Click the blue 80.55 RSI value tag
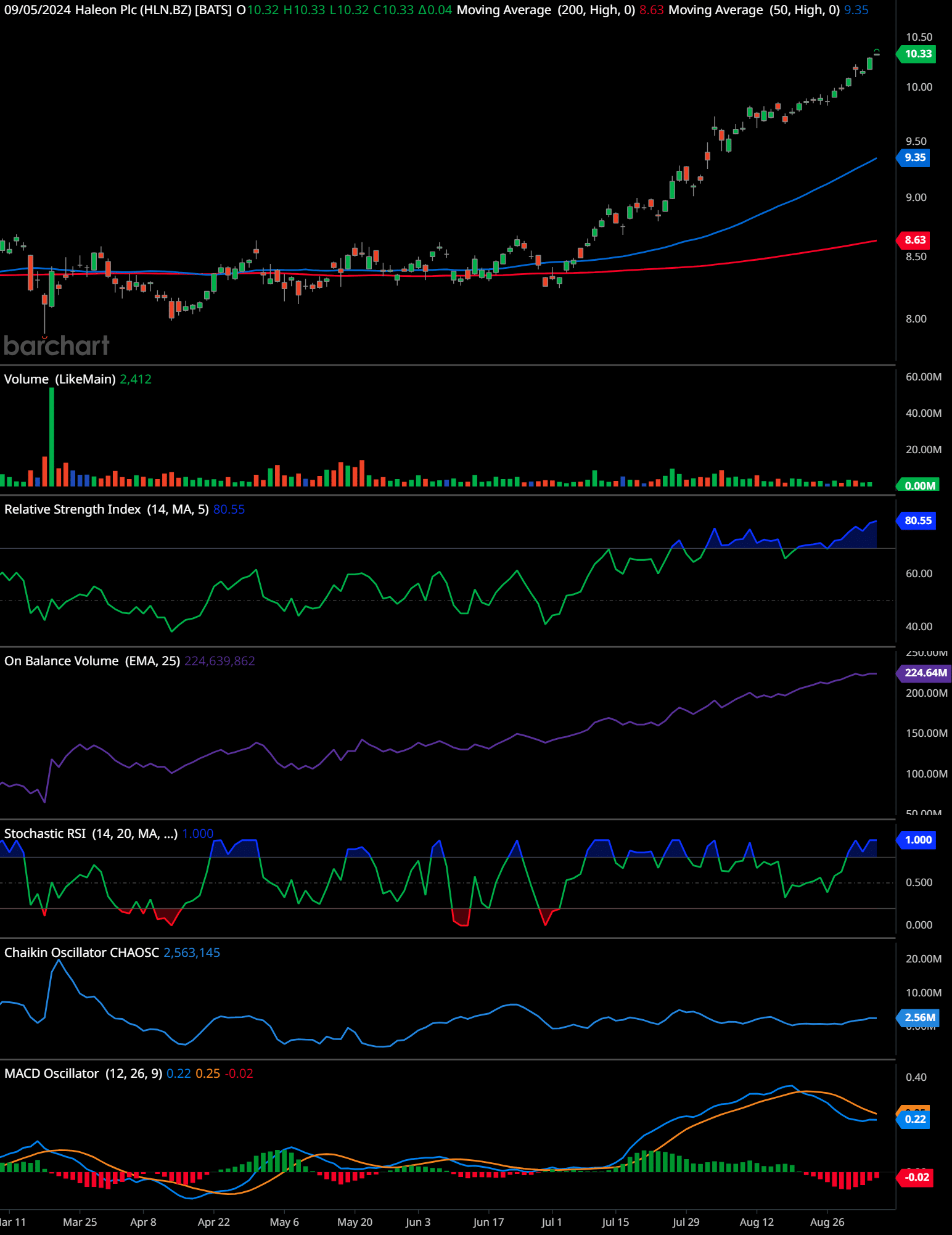 pos(917,520)
